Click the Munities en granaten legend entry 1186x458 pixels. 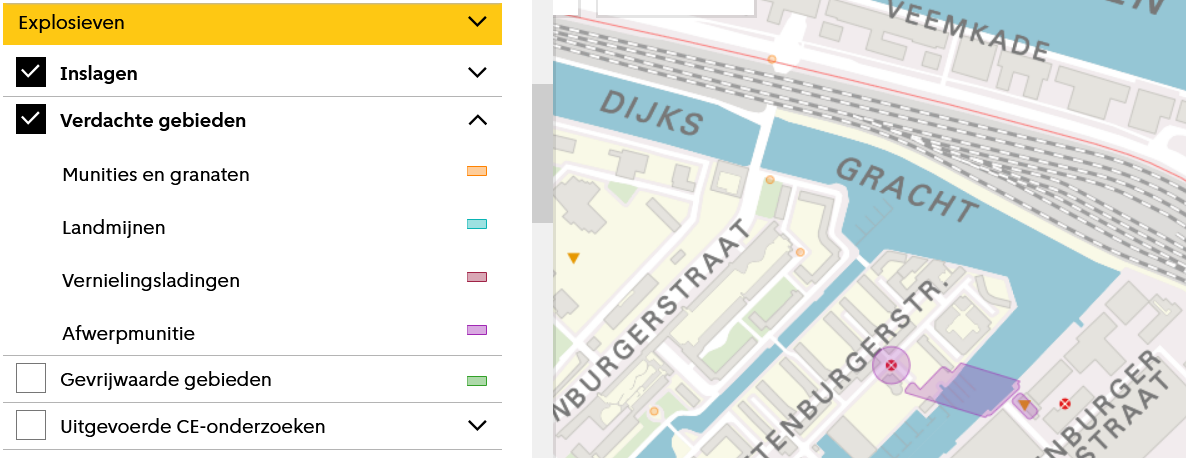click(156, 175)
